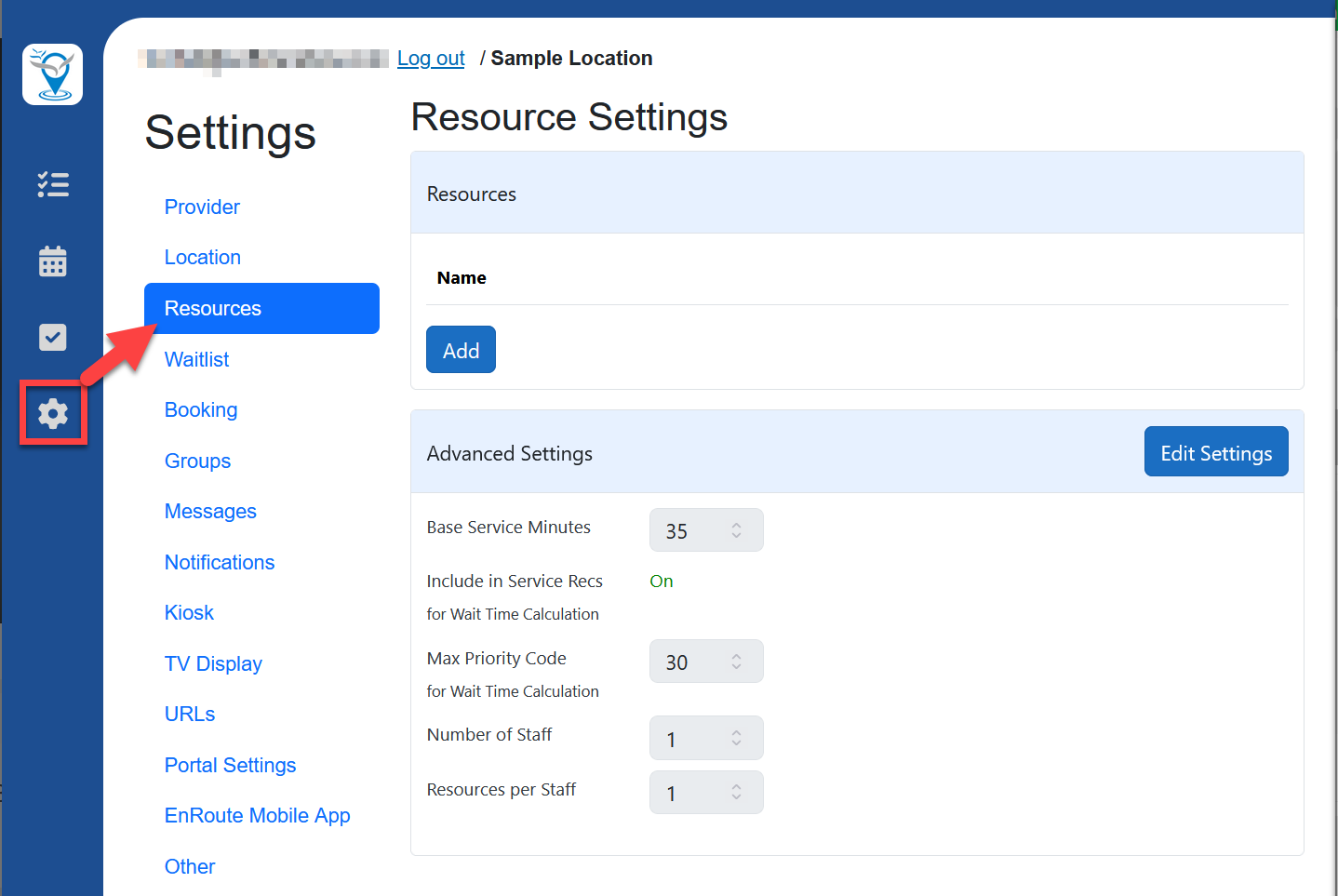Toggle the Include in Service Recs On value
1338x896 pixels.
(661, 582)
